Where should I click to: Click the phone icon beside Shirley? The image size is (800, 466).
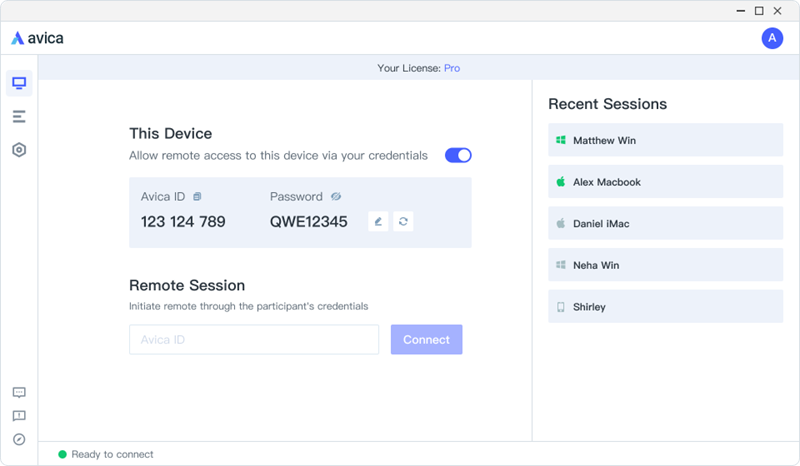pos(561,307)
